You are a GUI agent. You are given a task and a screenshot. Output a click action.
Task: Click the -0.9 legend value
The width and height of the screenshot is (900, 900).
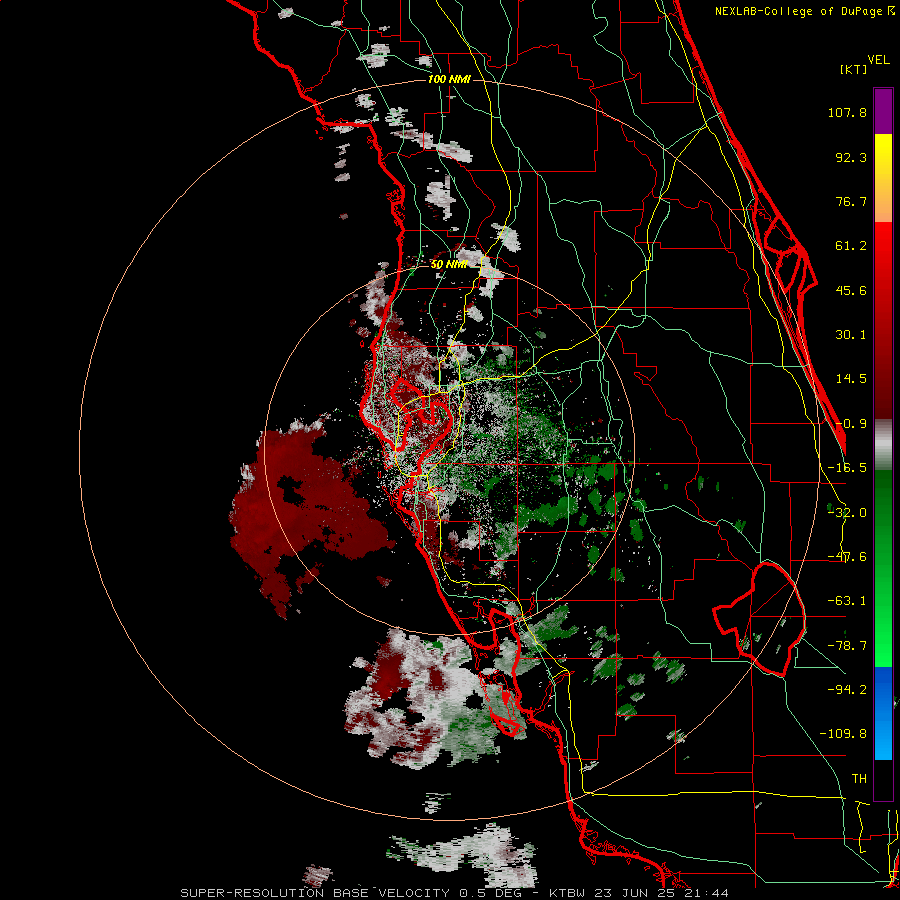click(x=851, y=424)
